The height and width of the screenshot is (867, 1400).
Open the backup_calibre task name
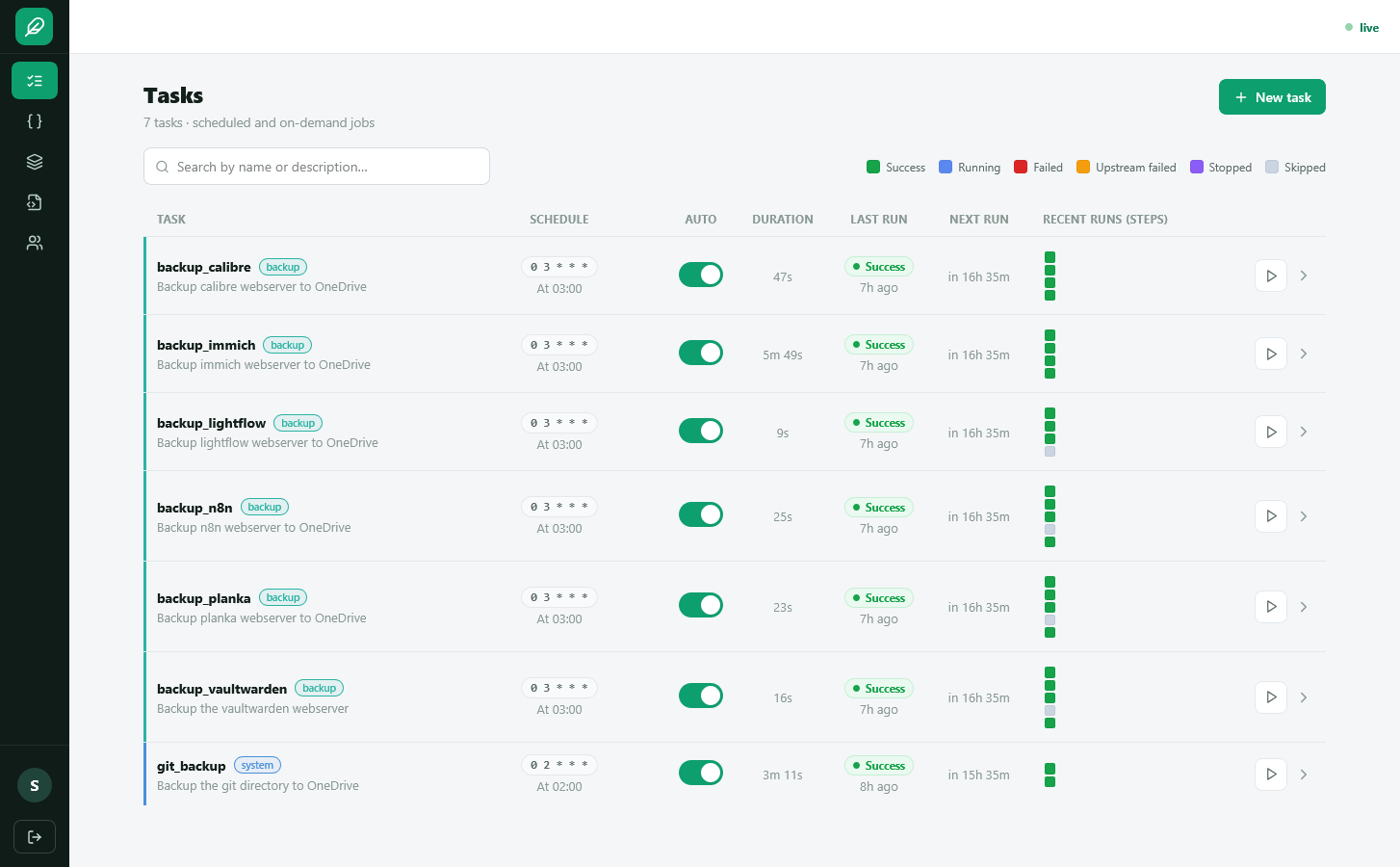pos(204,267)
